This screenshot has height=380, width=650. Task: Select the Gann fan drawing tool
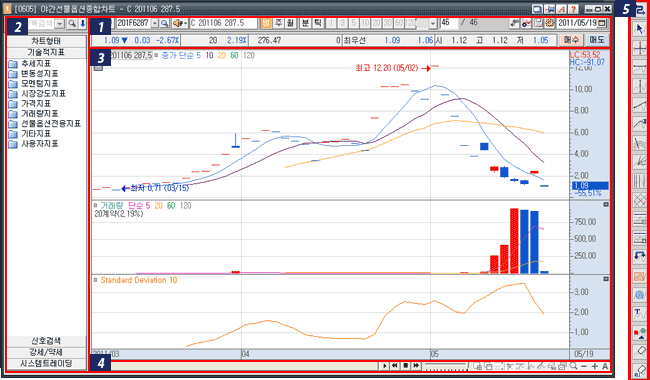click(x=640, y=161)
